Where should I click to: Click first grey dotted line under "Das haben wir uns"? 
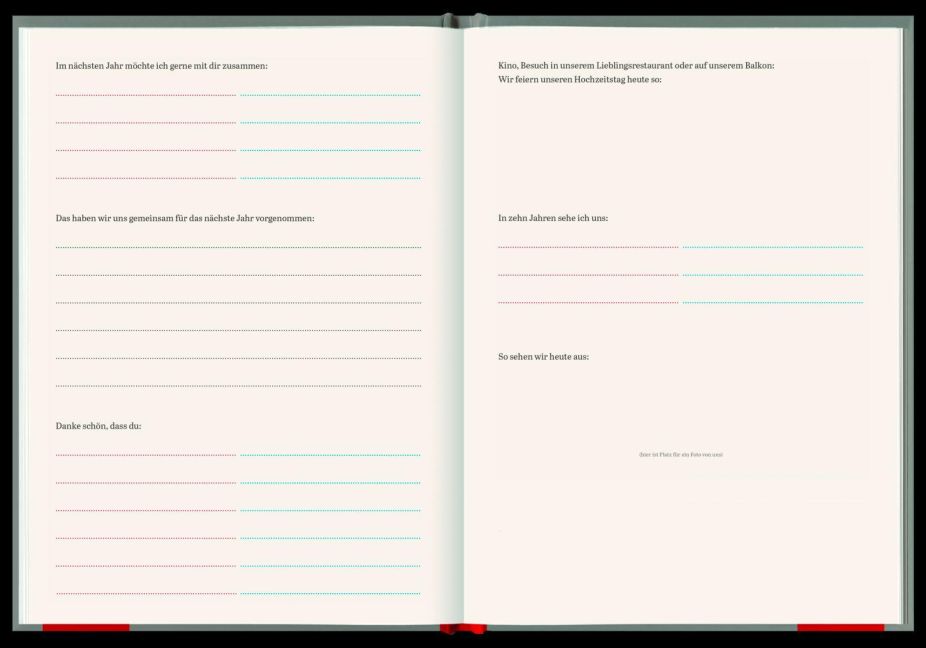(239, 247)
